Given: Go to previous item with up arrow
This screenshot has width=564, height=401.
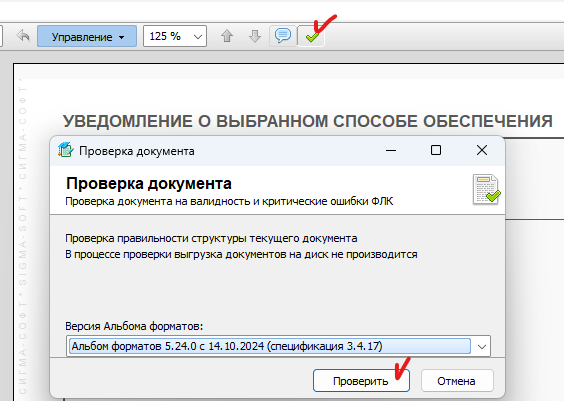Looking at the screenshot, I should point(227,36).
